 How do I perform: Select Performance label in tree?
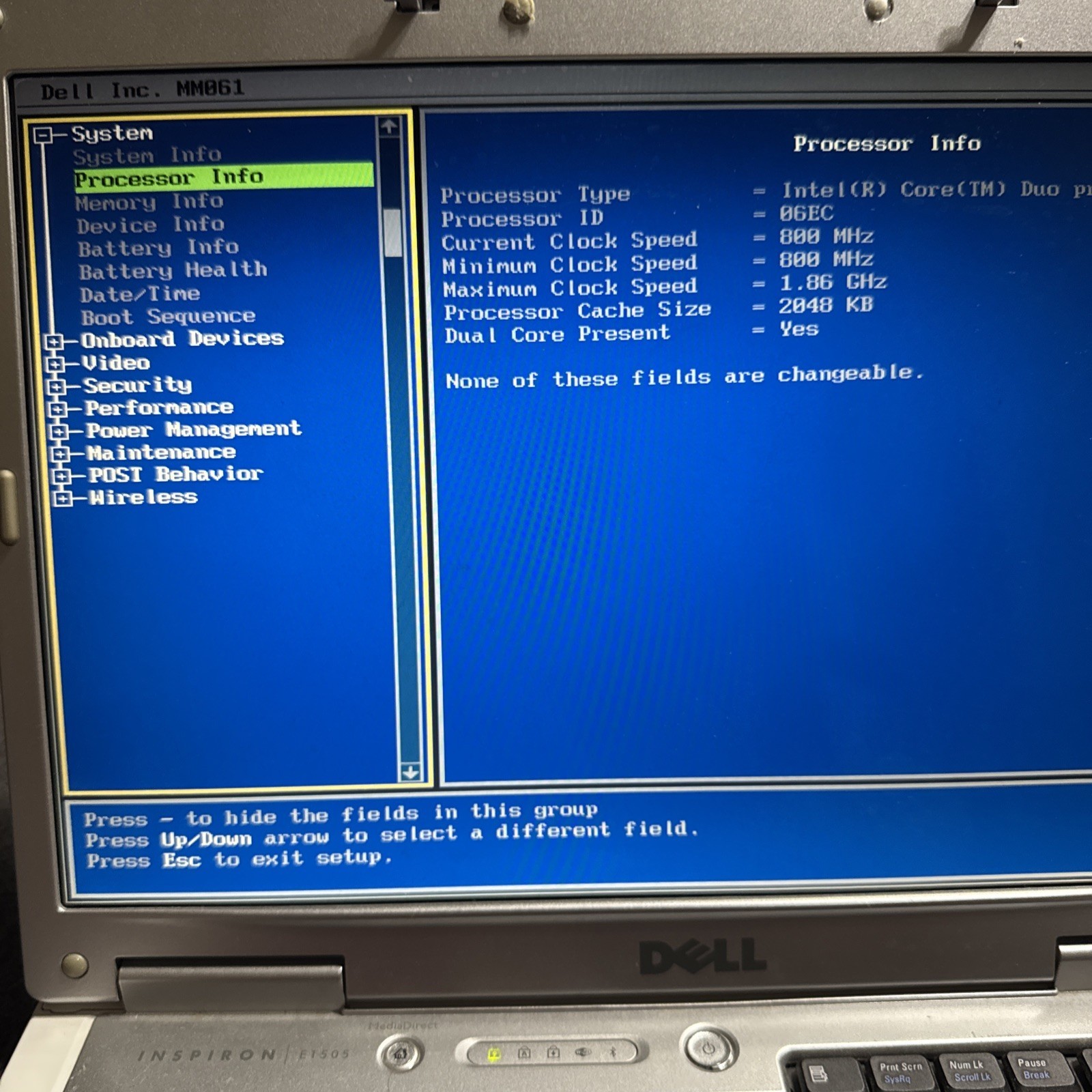tap(159, 407)
